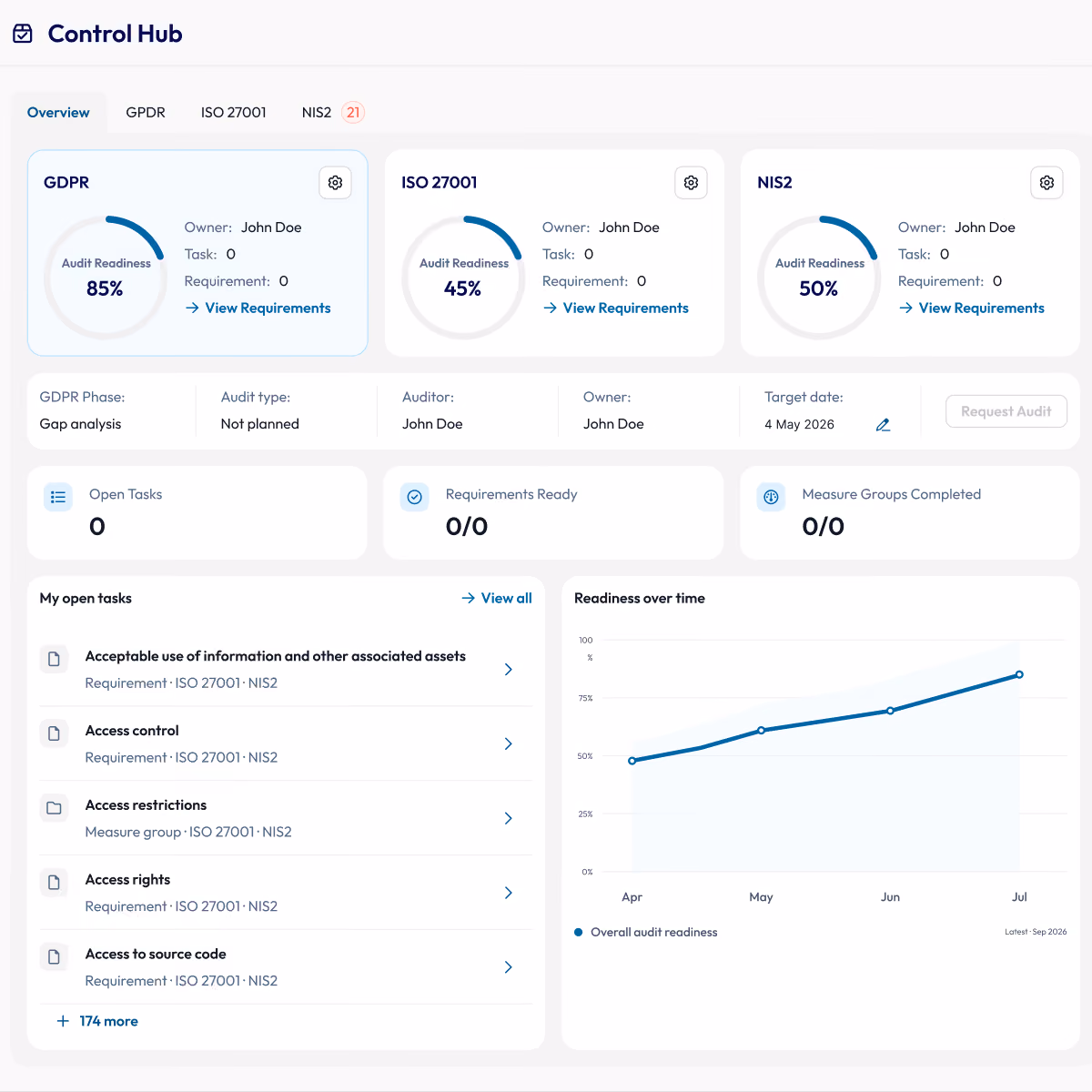Screen dimensions: 1092x1092
Task: Click the 'Control Hub' page title
Action: click(x=116, y=34)
